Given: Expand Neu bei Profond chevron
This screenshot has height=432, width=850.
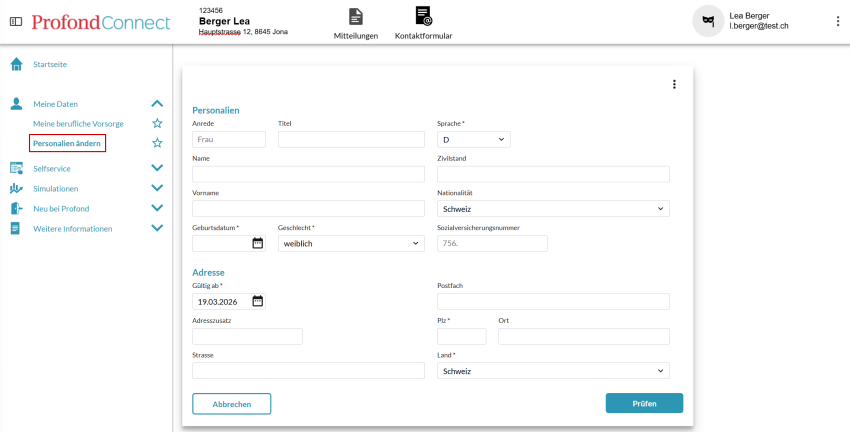Looking at the screenshot, I should [157, 208].
